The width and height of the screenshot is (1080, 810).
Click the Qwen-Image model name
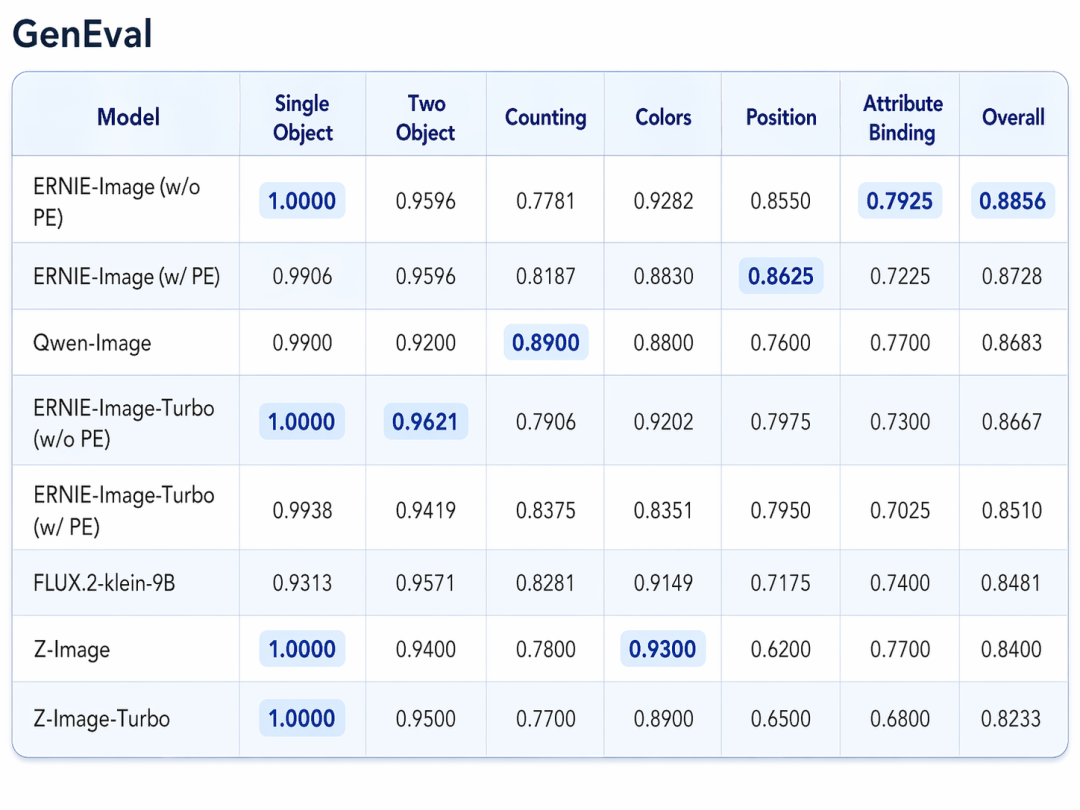click(x=92, y=343)
